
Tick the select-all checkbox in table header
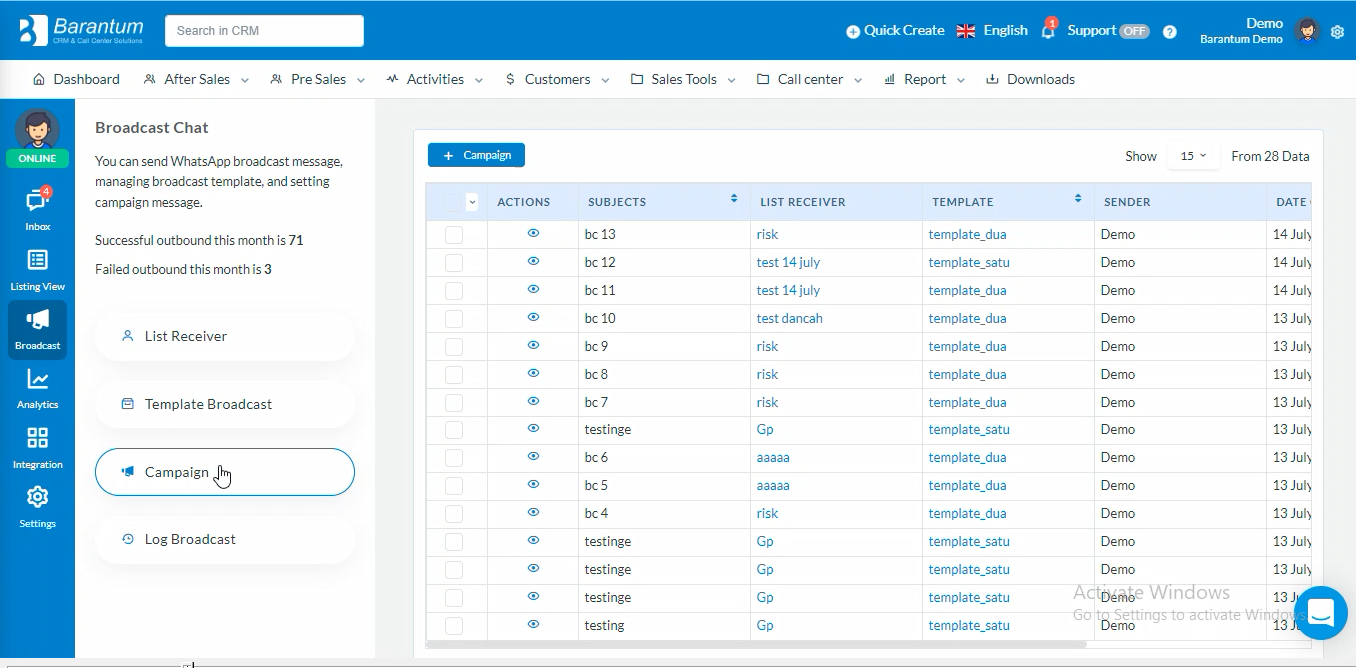[x=454, y=202]
